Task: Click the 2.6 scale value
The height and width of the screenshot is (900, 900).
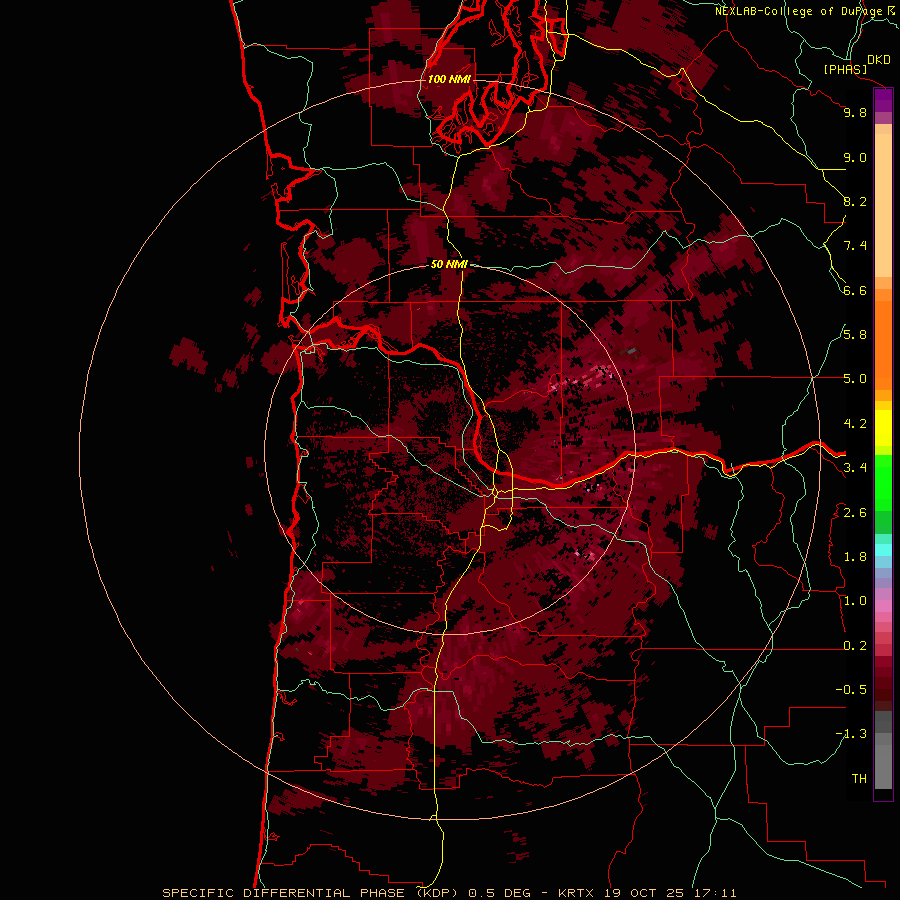Action: [855, 513]
